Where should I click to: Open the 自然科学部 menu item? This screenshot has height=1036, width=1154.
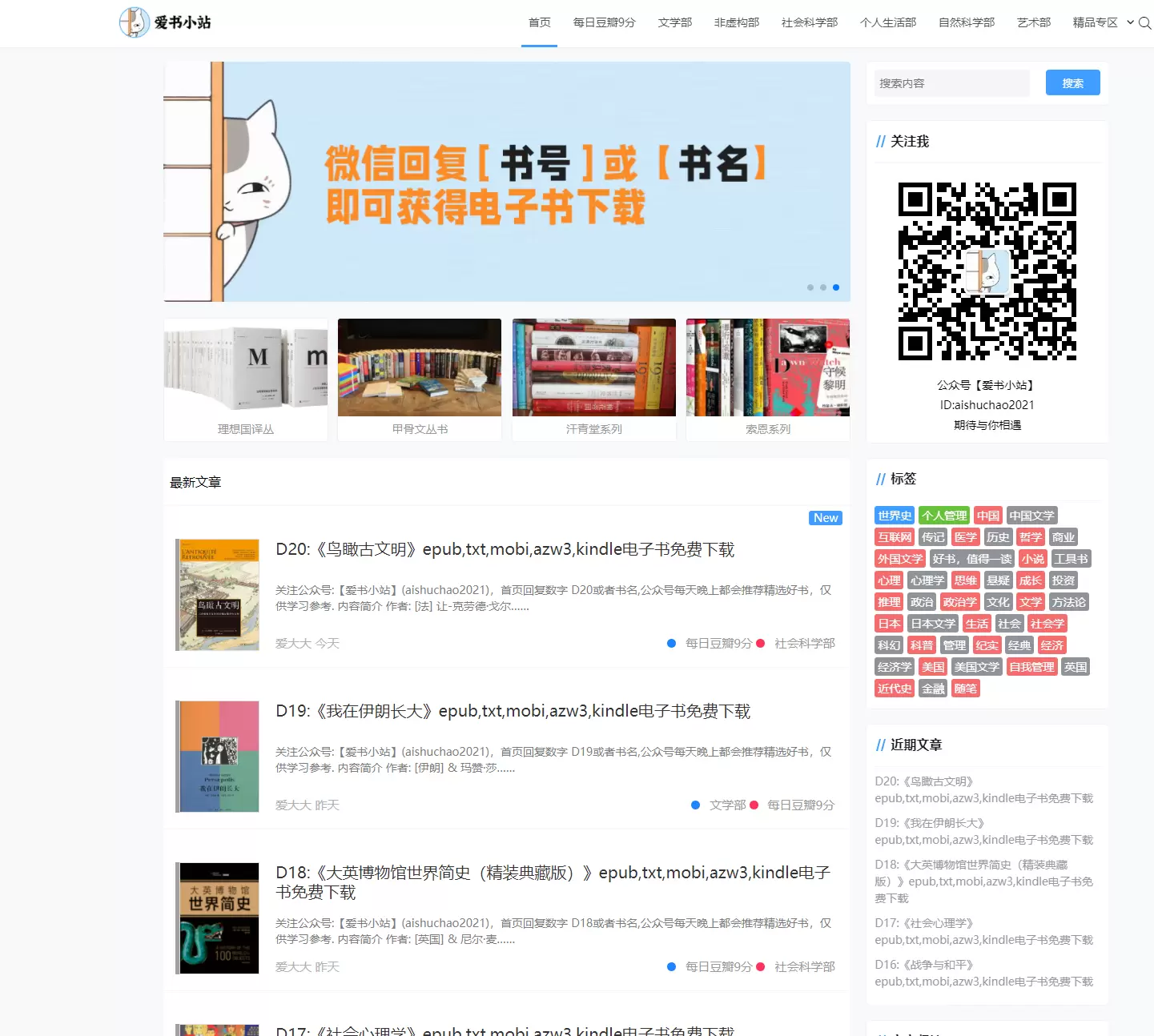(x=966, y=22)
